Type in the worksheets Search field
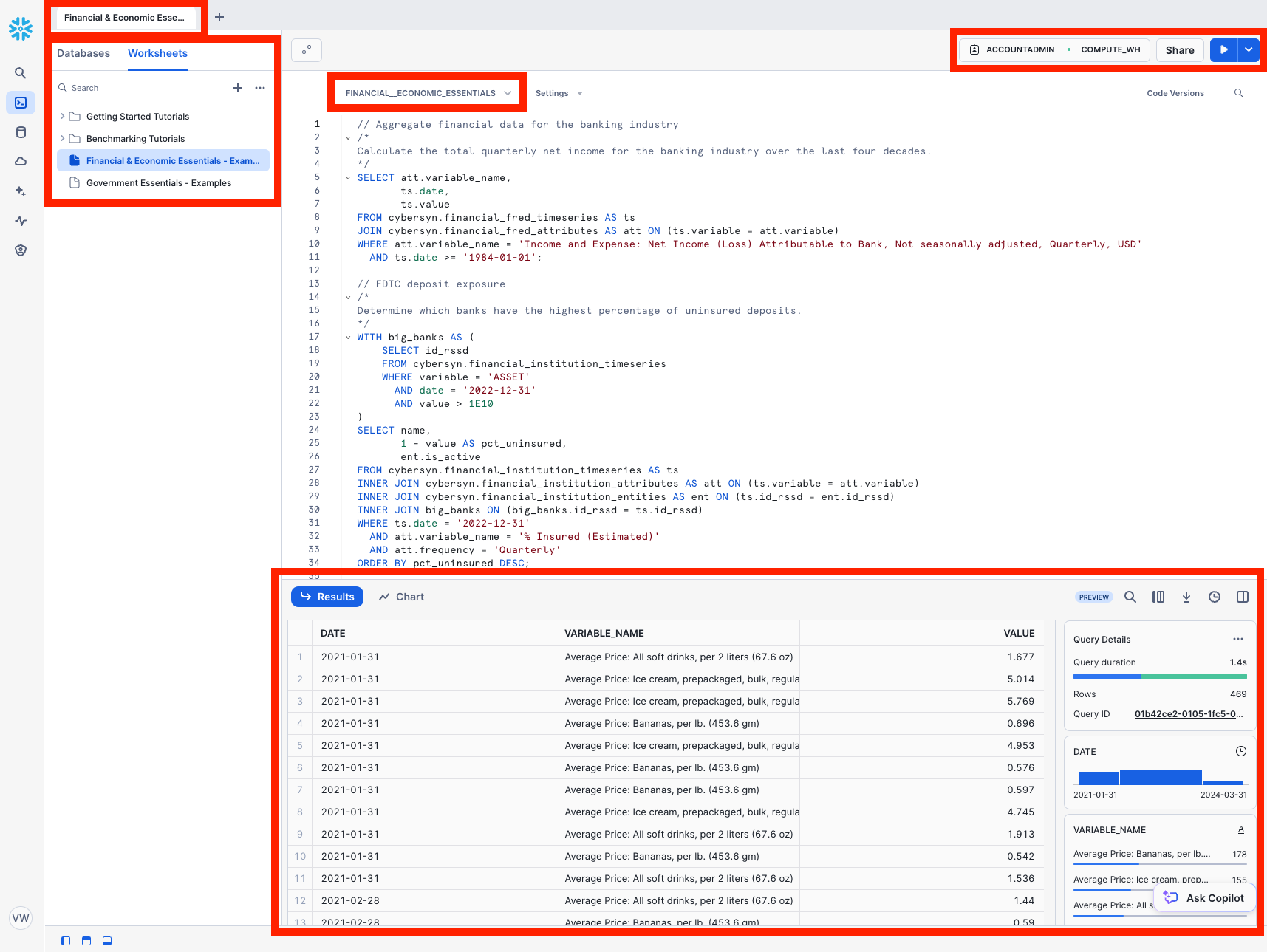1267x952 pixels. pos(111,87)
